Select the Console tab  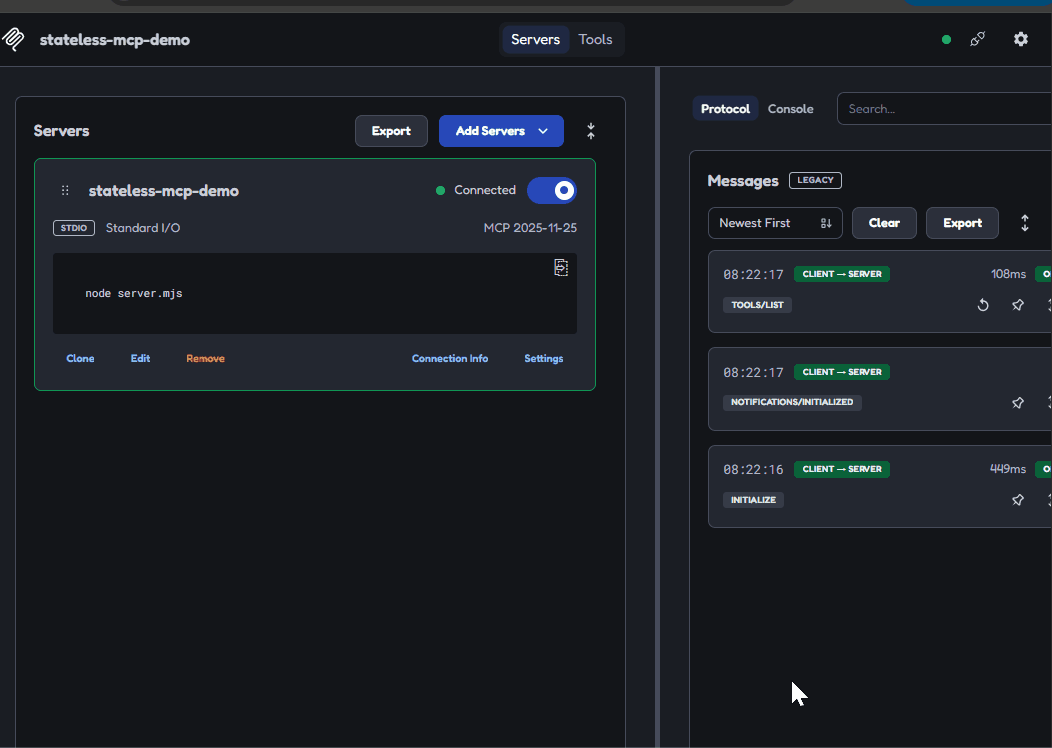point(790,109)
